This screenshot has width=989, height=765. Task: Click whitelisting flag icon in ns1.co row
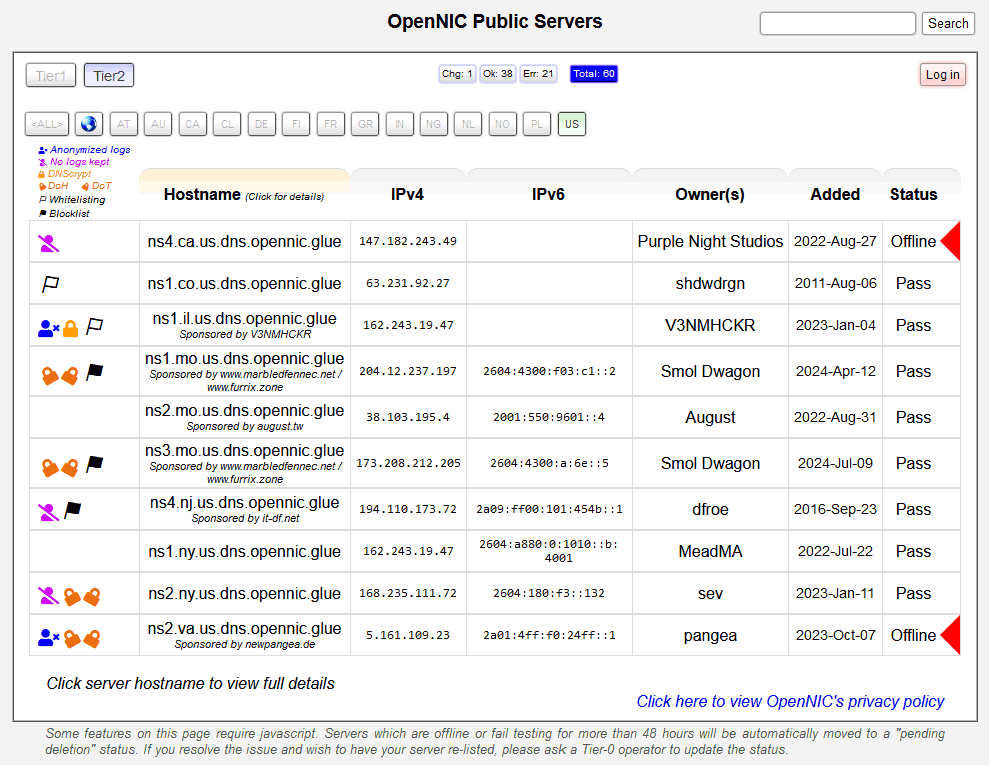[x=50, y=284]
